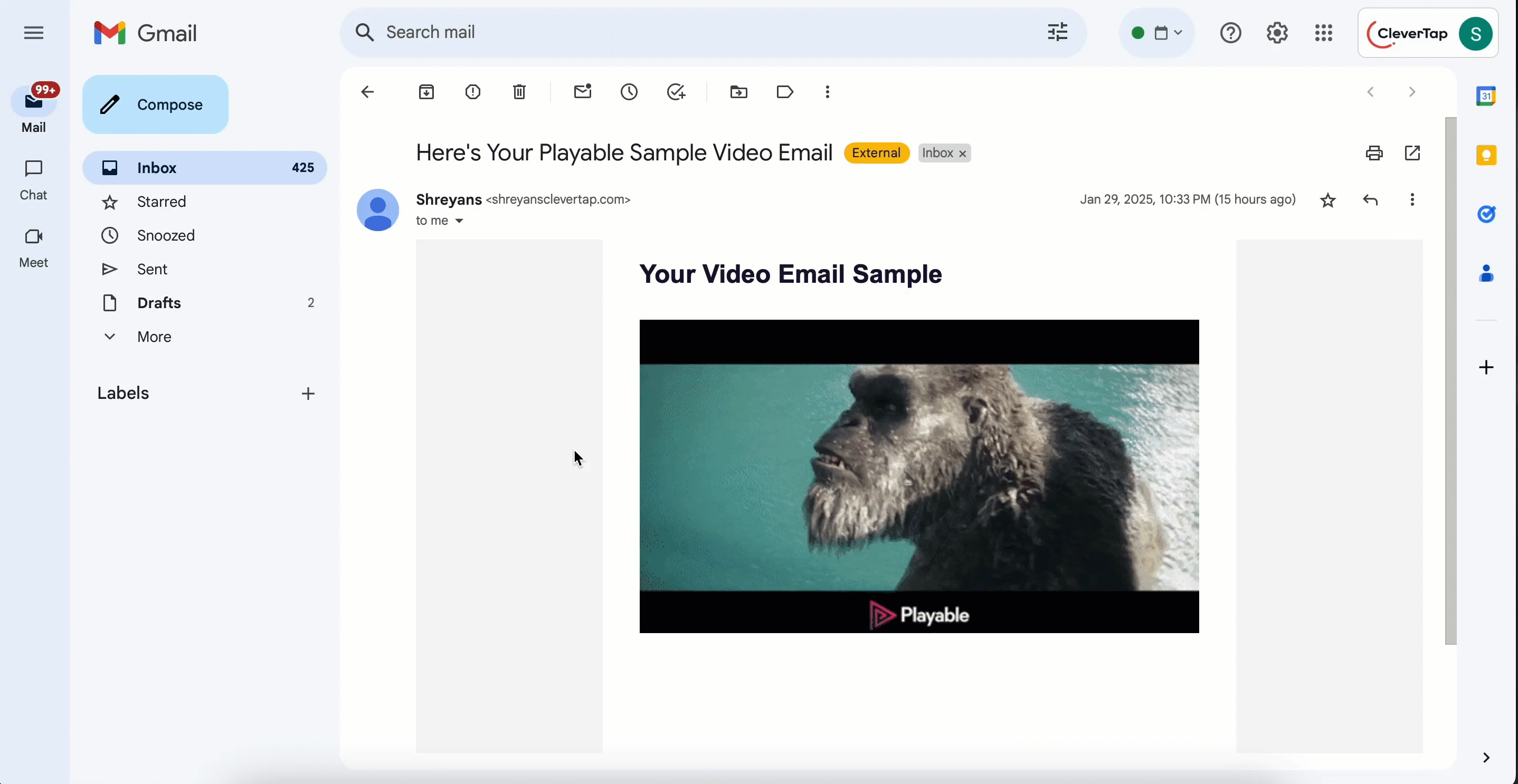Go to the older email arrow
The width and height of the screenshot is (1518, 784).
click(x=1412, y=92)
